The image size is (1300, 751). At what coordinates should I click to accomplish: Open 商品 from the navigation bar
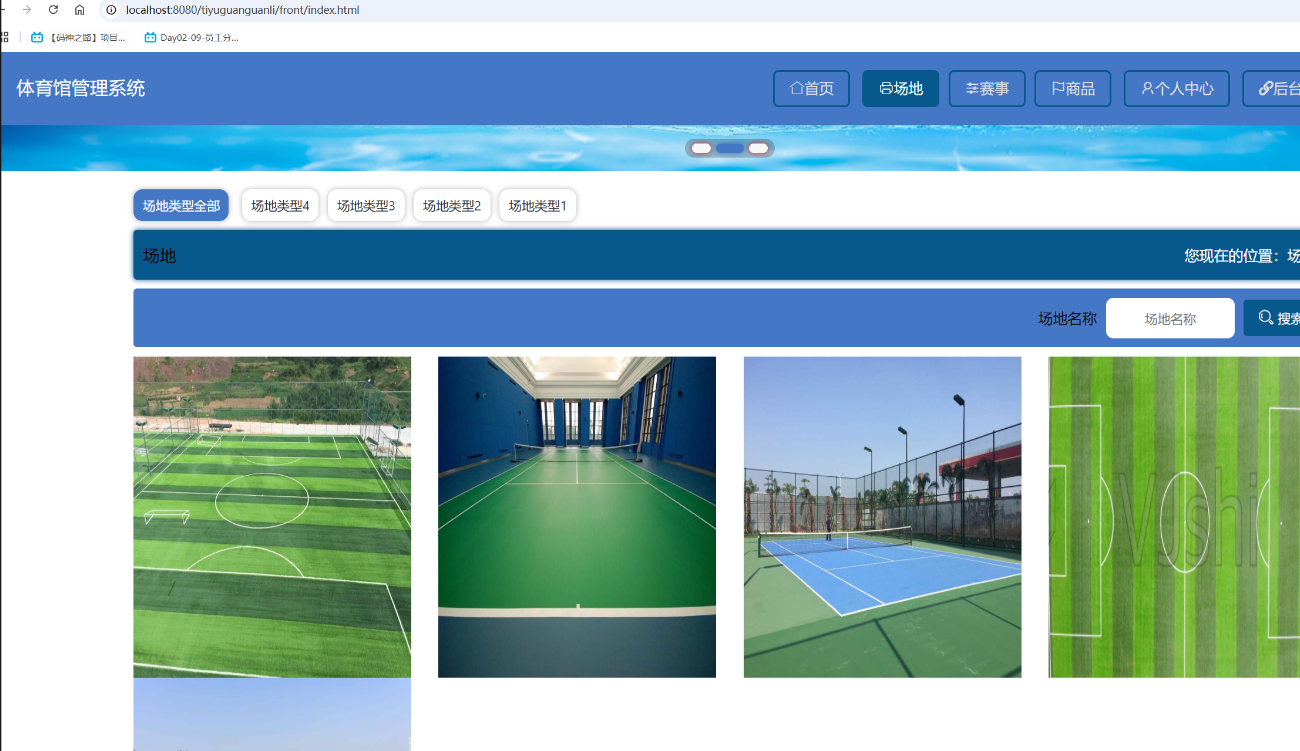[1072, 89]
